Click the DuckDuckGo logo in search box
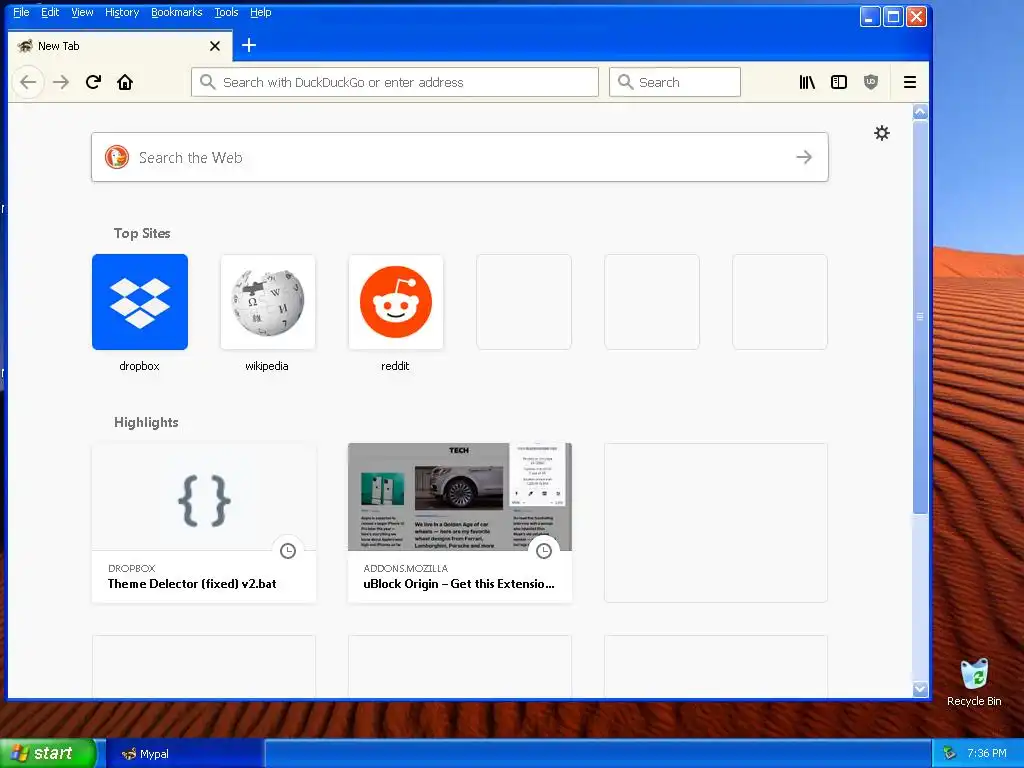Viewport: 1024px width, 768px height. pyautogui.click(x=117, y=157)
